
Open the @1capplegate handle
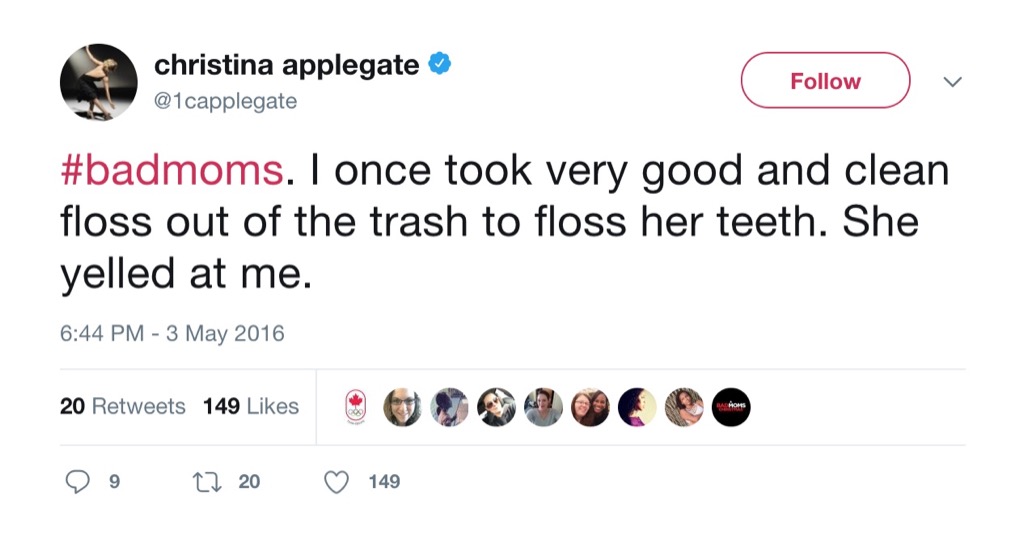pyautogui.click(x=225, y=101)
